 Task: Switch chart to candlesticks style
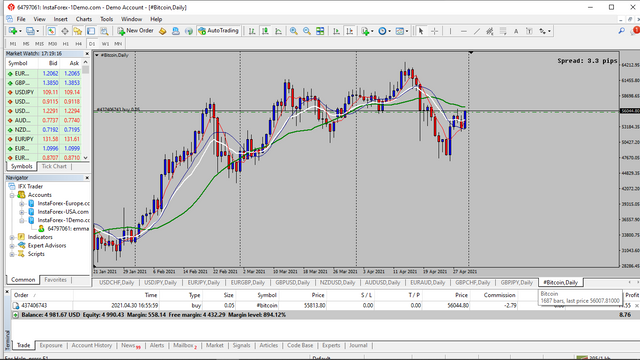pyautogui.click(x=265, y=31)
